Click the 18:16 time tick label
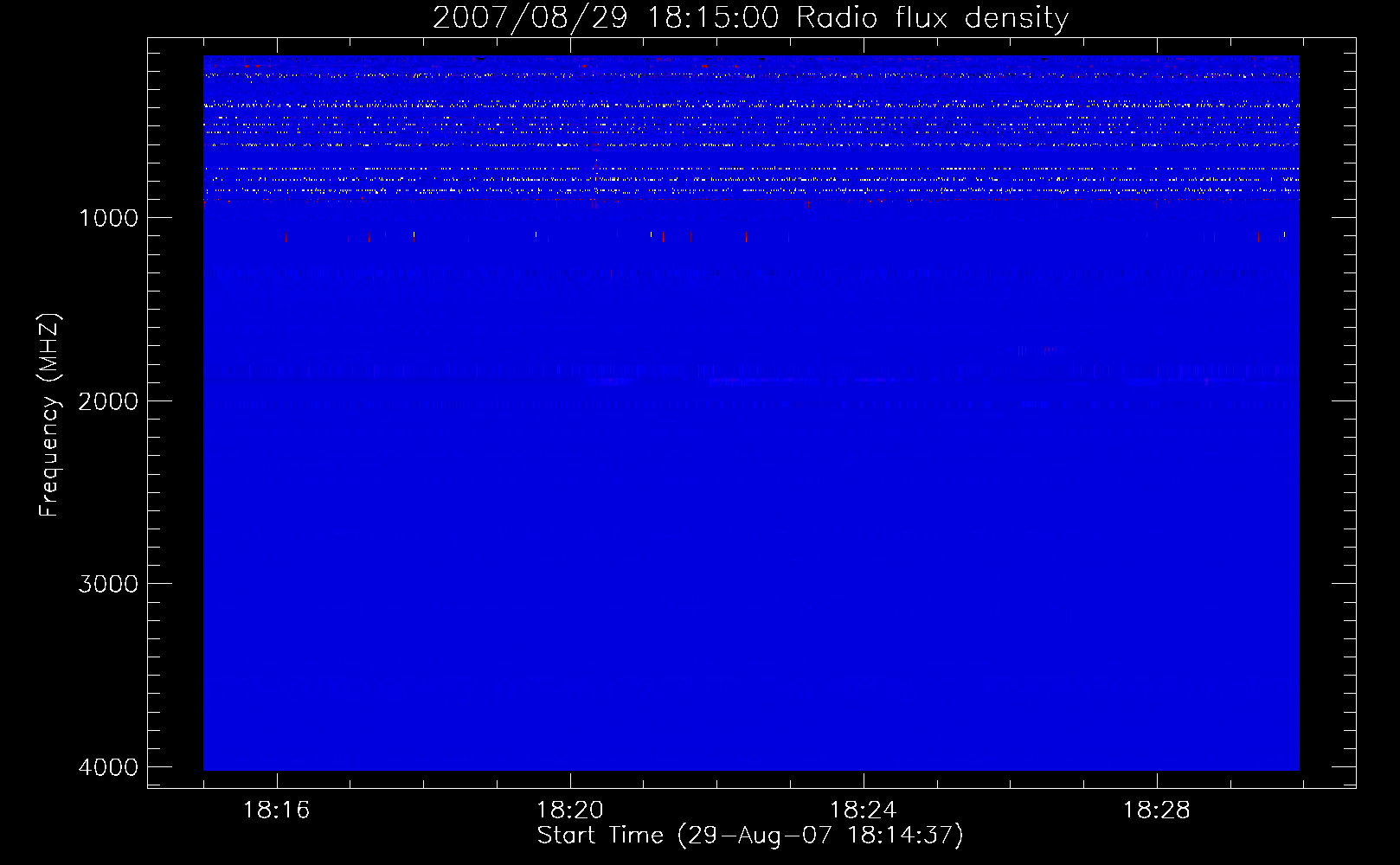Screen dimensions: 1400x865 (x=276, y=811)
